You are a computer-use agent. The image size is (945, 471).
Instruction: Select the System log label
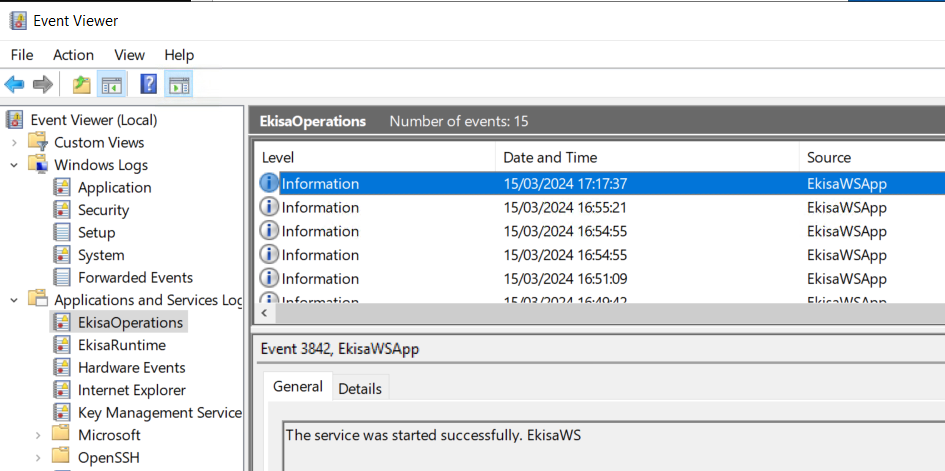pyautogui.click(x=101, y=255)
